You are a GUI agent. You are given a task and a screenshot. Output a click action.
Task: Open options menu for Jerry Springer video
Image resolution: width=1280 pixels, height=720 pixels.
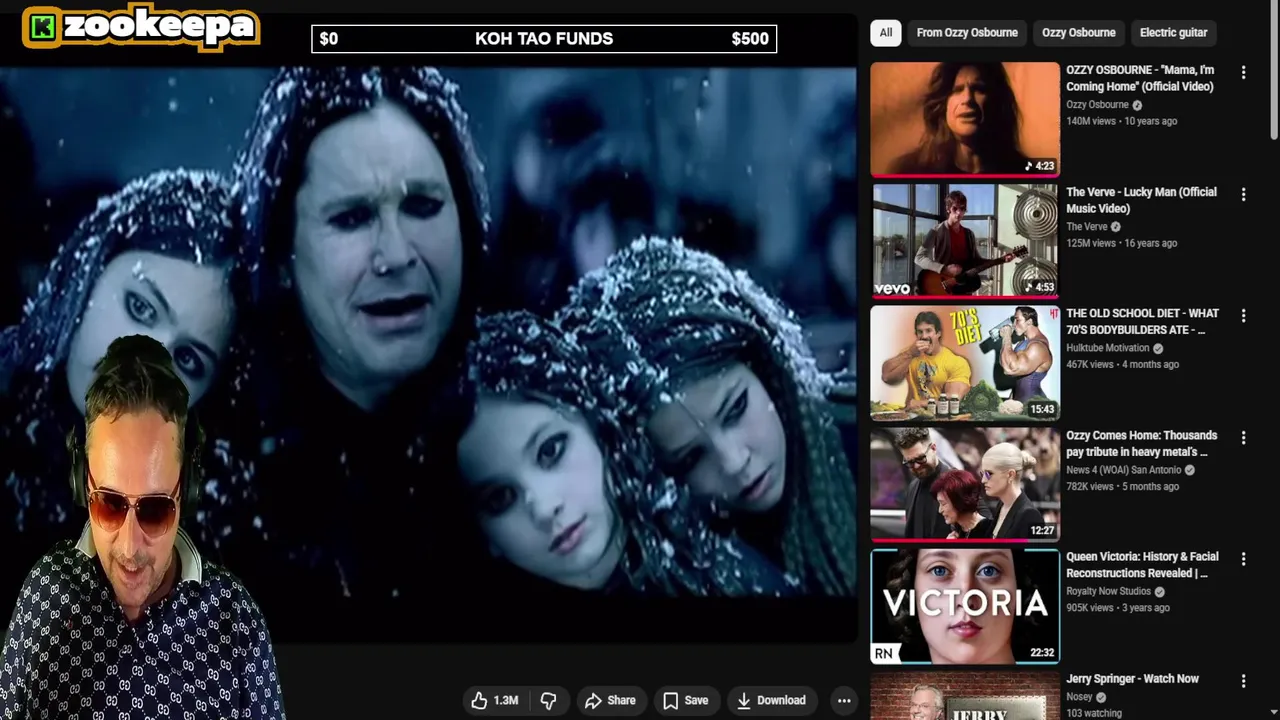point(1243,681)
